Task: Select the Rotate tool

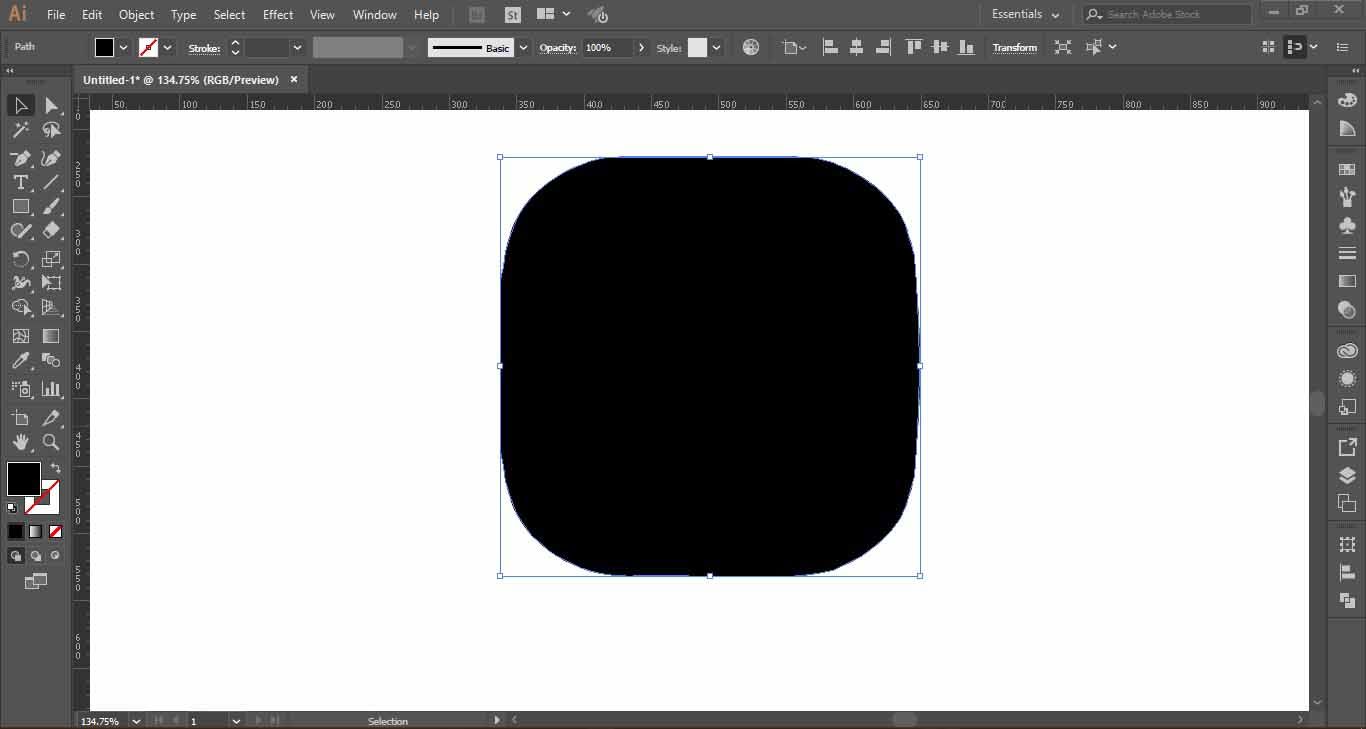Action: 21,259
